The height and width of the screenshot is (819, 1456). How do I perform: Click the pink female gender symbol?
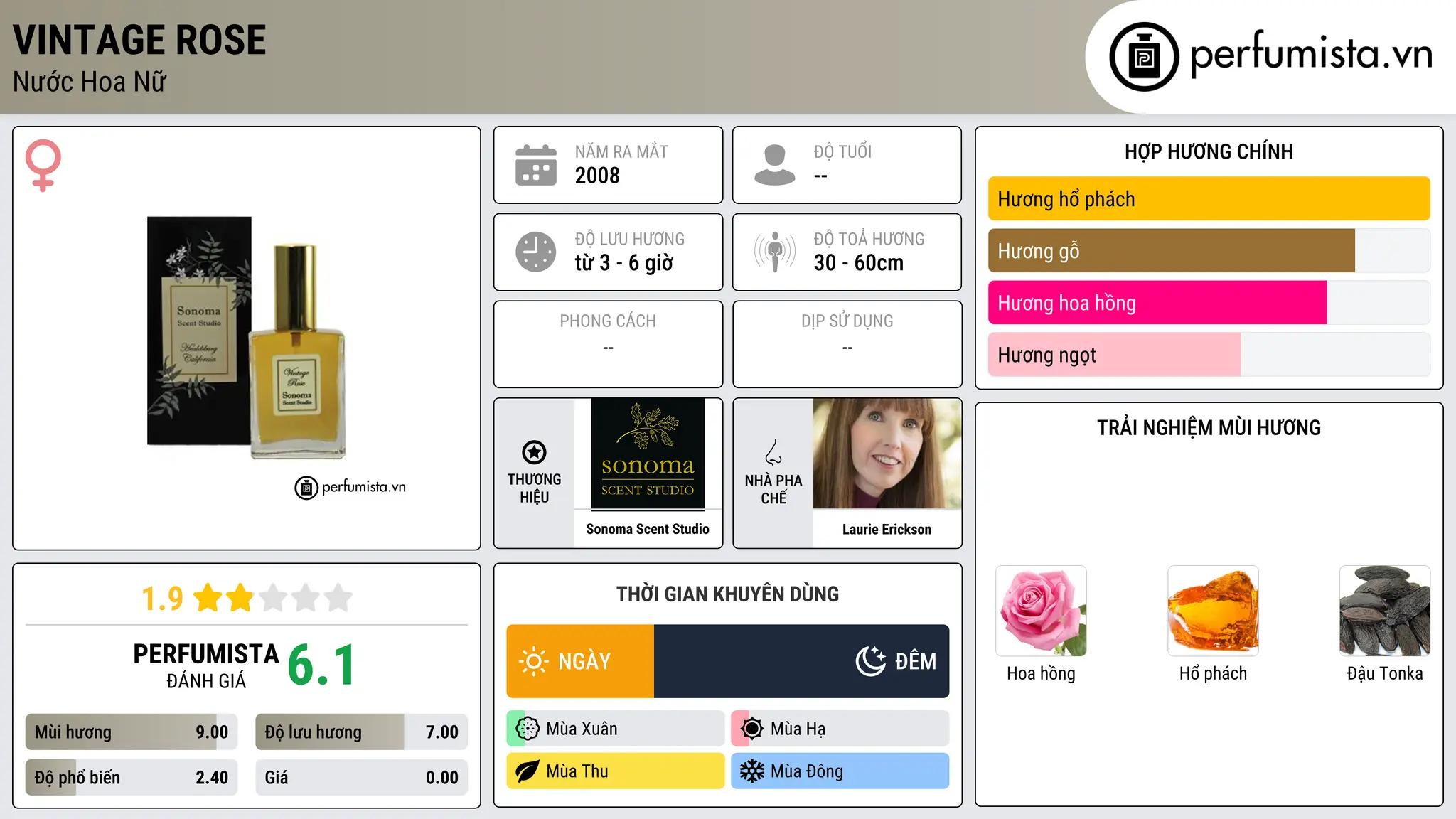click(x=43, y=166)
